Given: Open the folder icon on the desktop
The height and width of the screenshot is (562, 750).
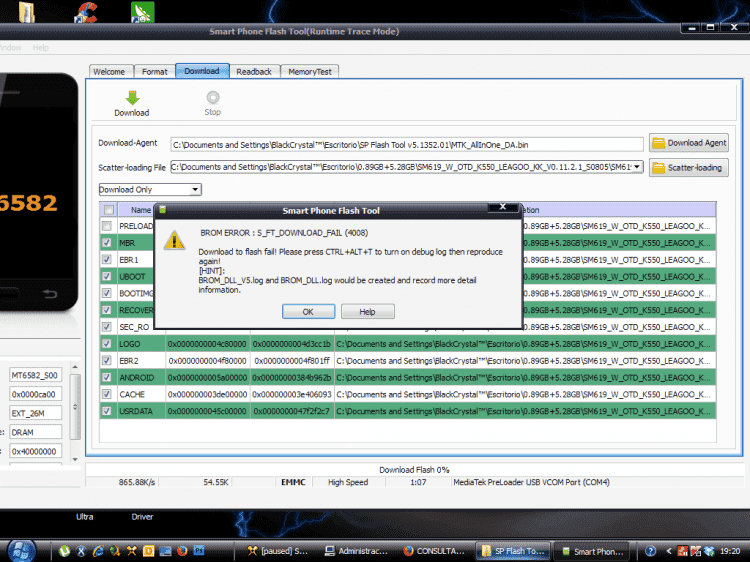Looking at the screenshot, I should point(27,12).
